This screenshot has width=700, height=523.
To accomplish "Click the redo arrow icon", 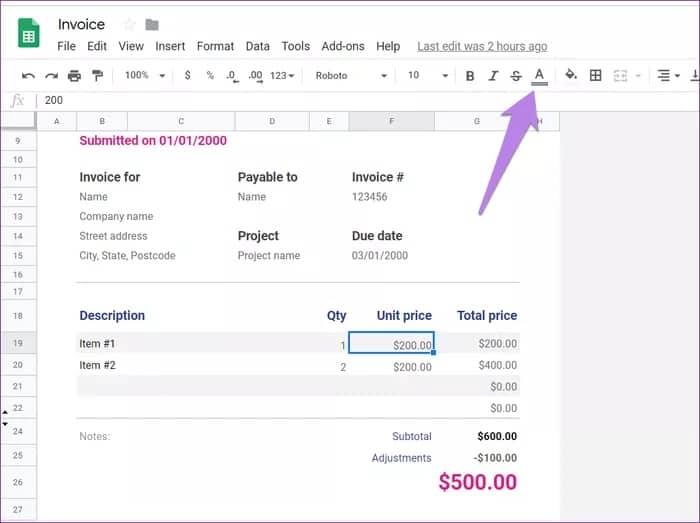I will click(x=51, y=76).
